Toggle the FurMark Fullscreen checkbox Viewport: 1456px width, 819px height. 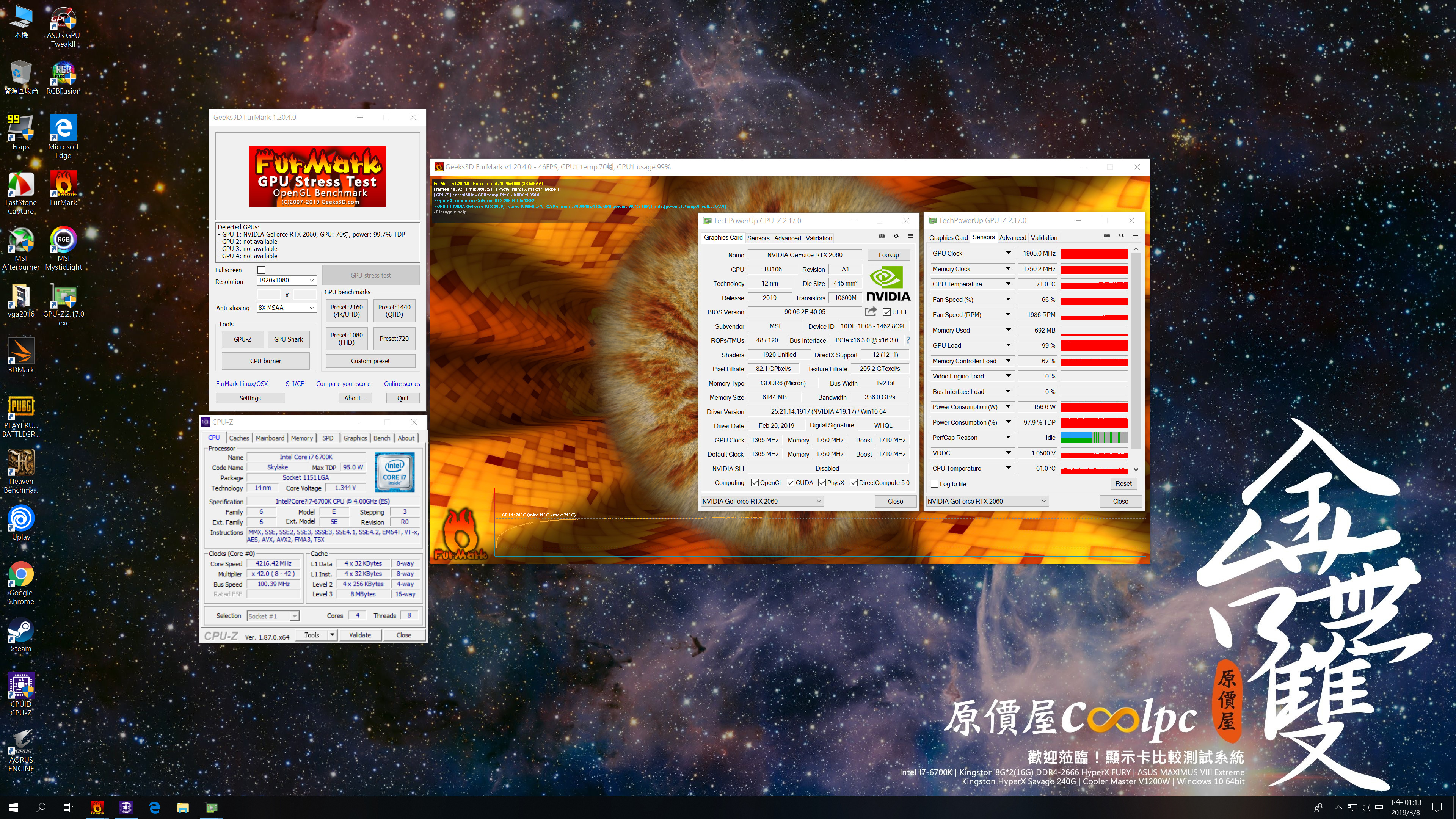coord(261,270)
